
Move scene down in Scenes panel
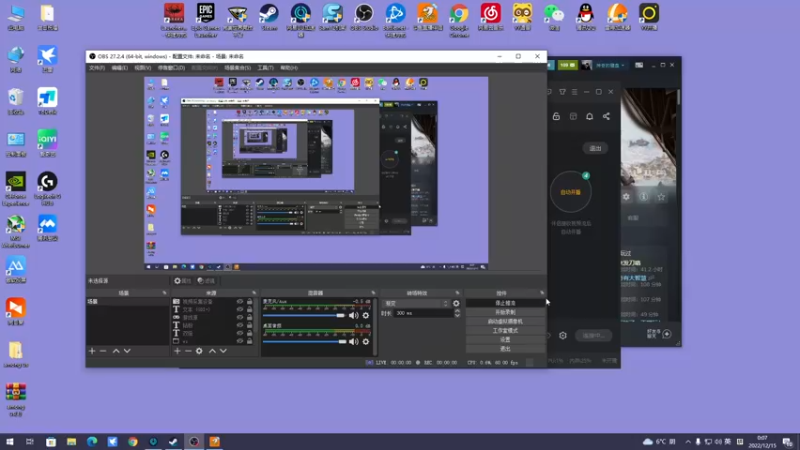pos(127,351)
